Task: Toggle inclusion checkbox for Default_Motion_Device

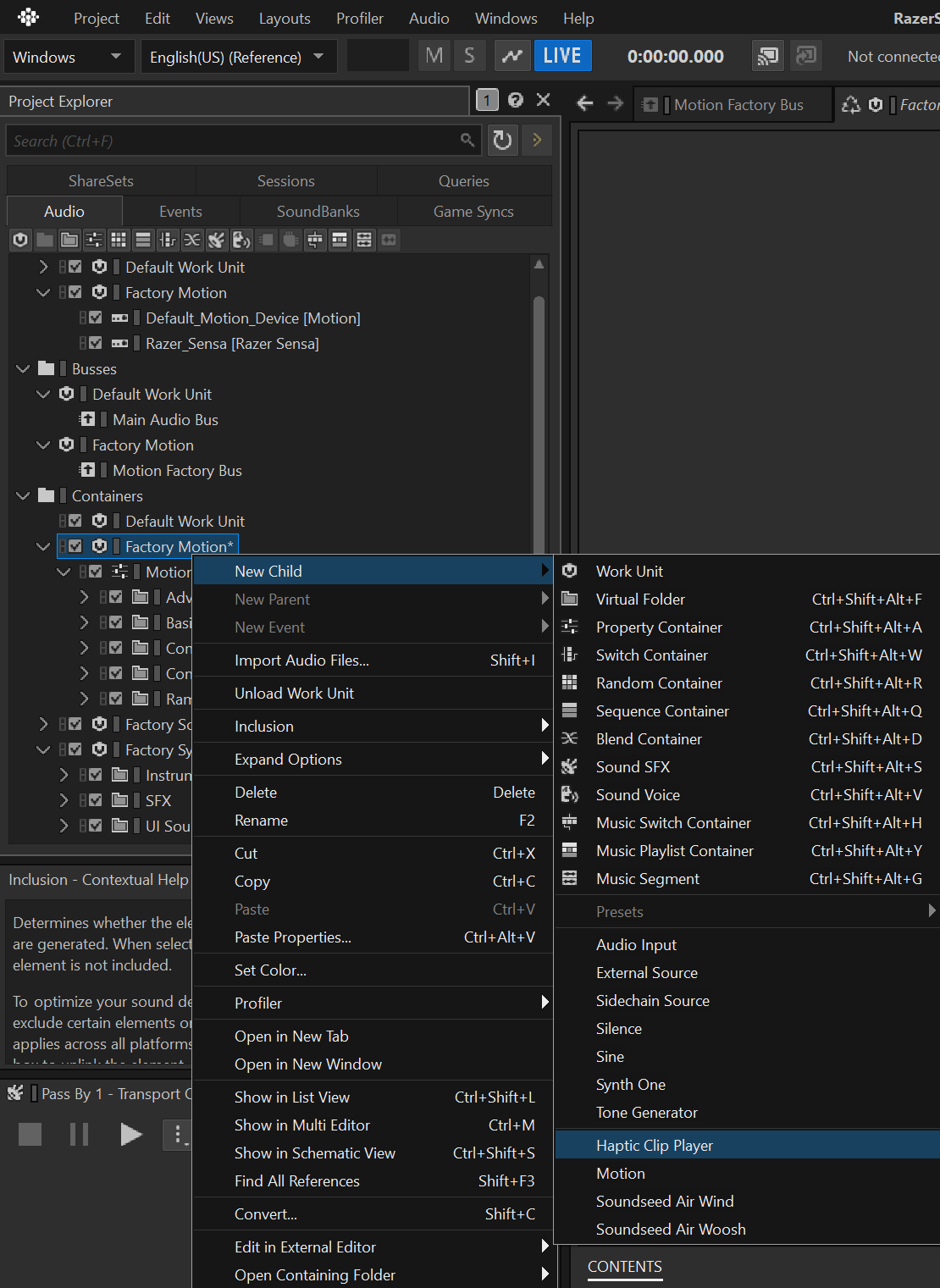Action: [96, 318]
